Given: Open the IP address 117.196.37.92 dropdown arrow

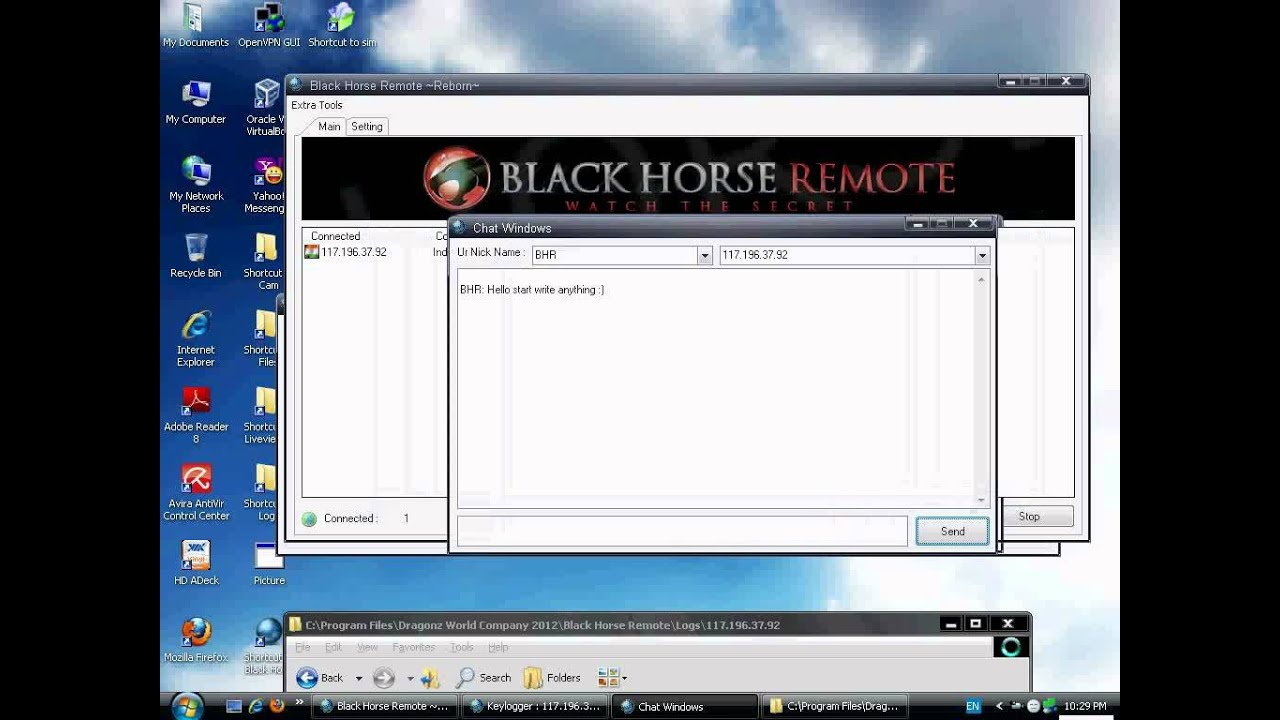Looking at the screenshot, I should click(x=982, y=255).
